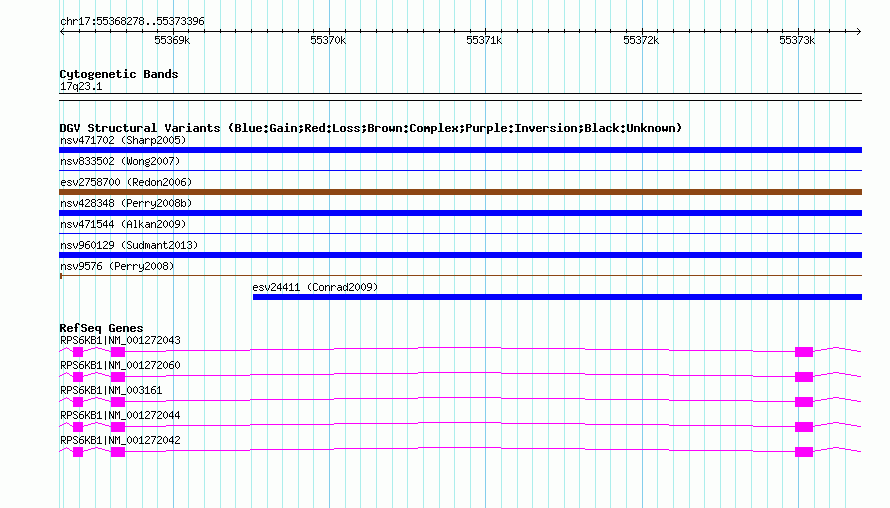
Task: Open transcript RPS6KB1|NM_003161 label
Action: tap(111, 391)
